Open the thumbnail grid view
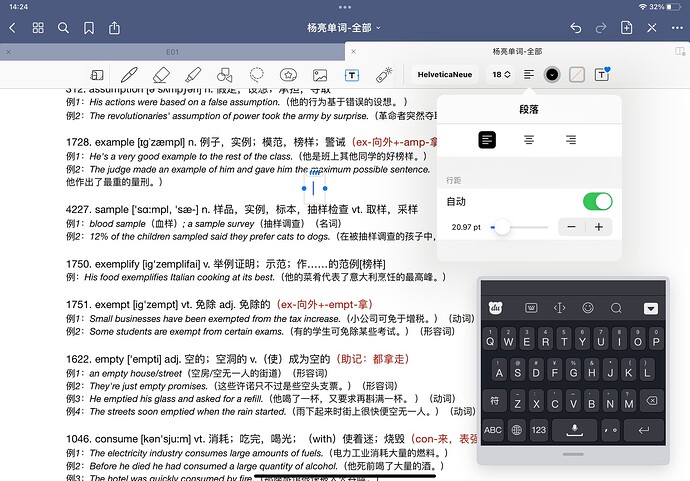Image resolution: width=690 pixels, height=481 pixels. [x=38, y=28]
